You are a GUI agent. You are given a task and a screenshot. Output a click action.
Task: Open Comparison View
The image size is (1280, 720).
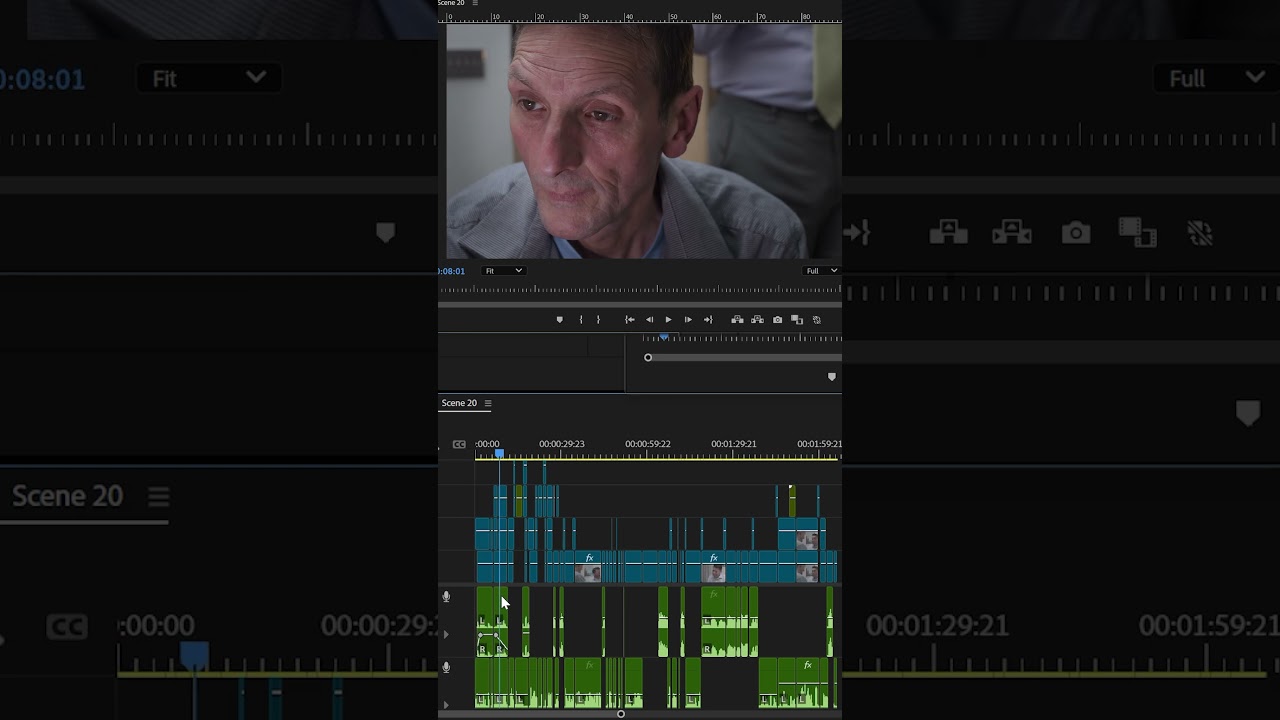point(797,320)
